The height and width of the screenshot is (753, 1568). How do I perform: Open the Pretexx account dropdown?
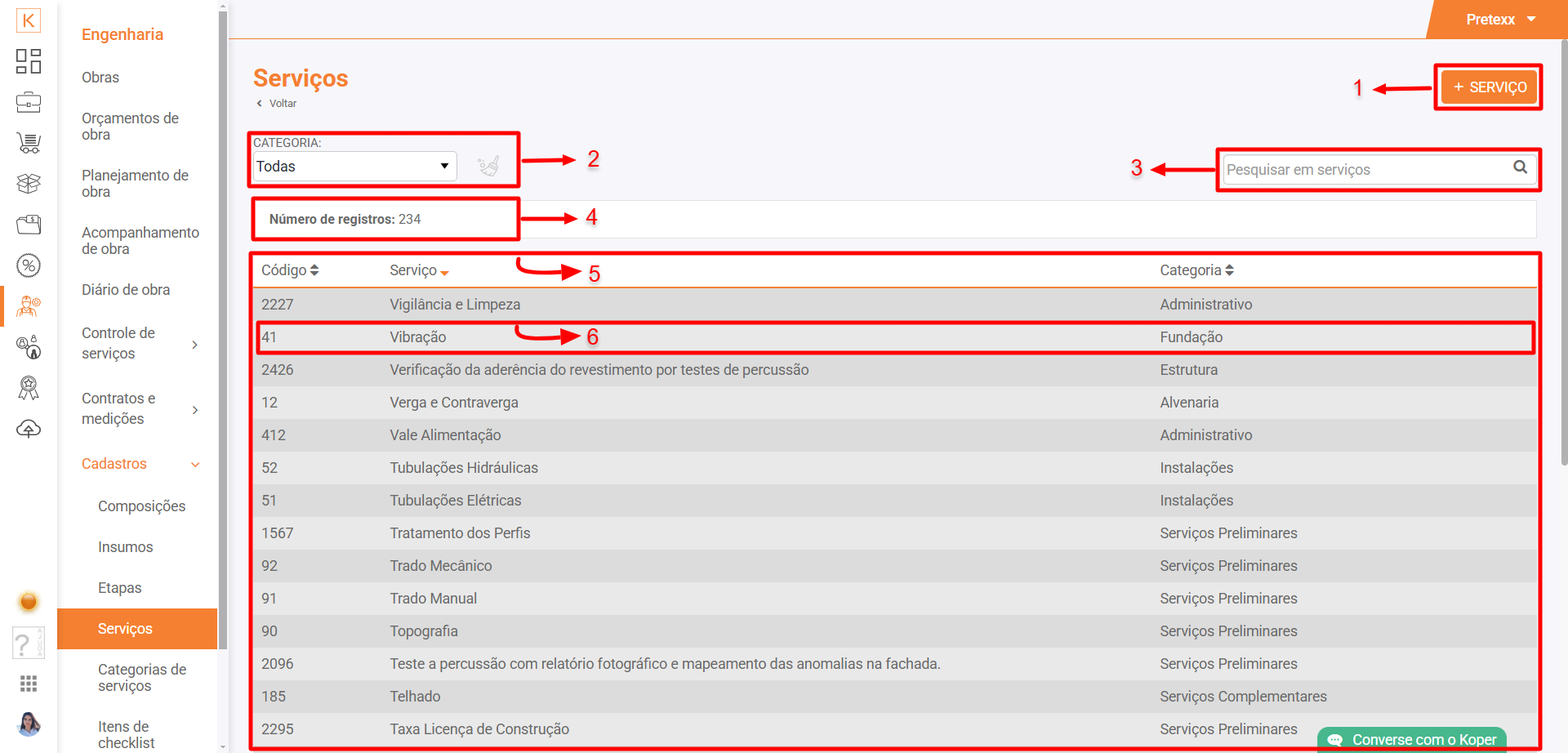tap(1499, 20)
